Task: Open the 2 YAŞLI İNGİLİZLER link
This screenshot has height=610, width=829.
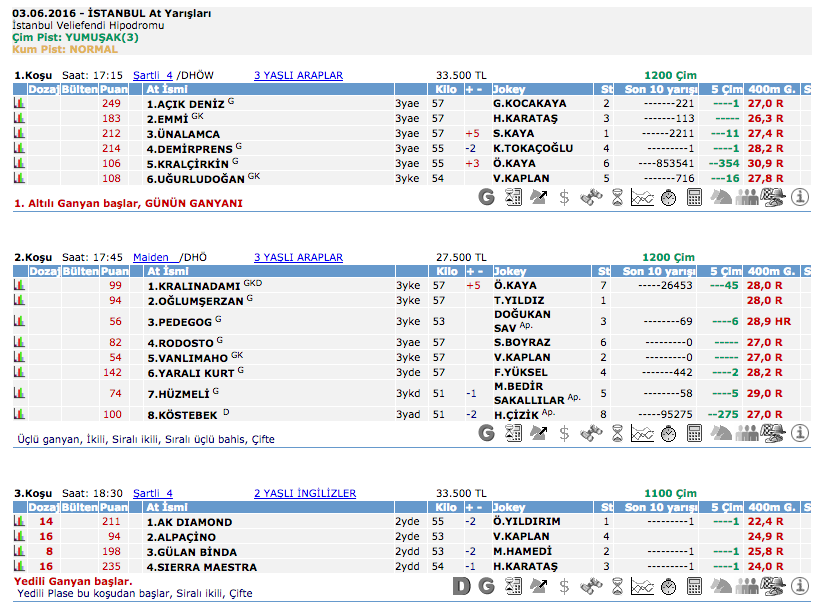Action: (304, 493)
